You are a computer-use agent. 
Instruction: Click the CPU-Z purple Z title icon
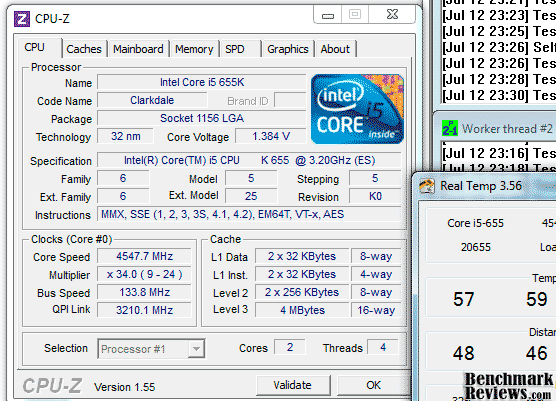22,19
